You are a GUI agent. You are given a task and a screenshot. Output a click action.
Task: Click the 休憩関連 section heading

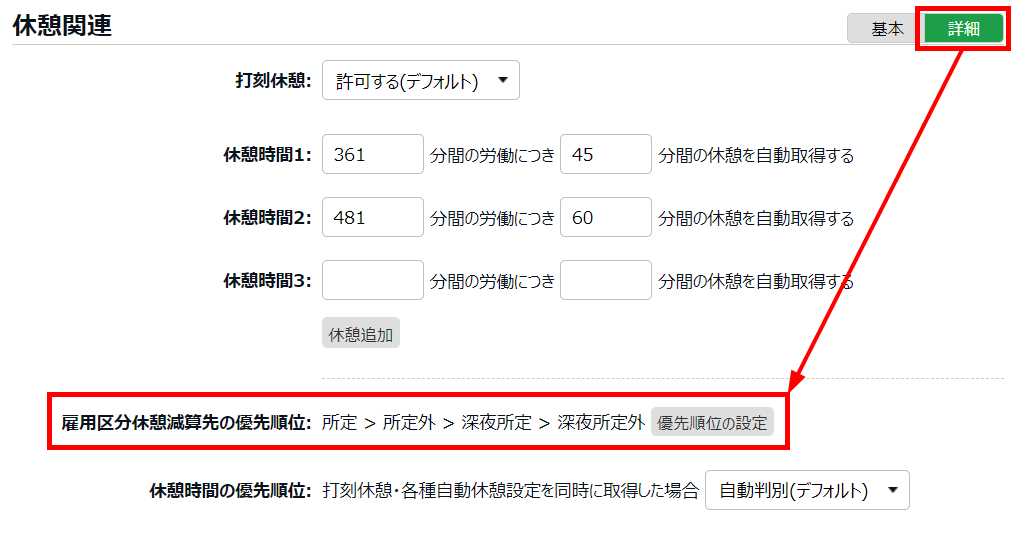(62, 26)
